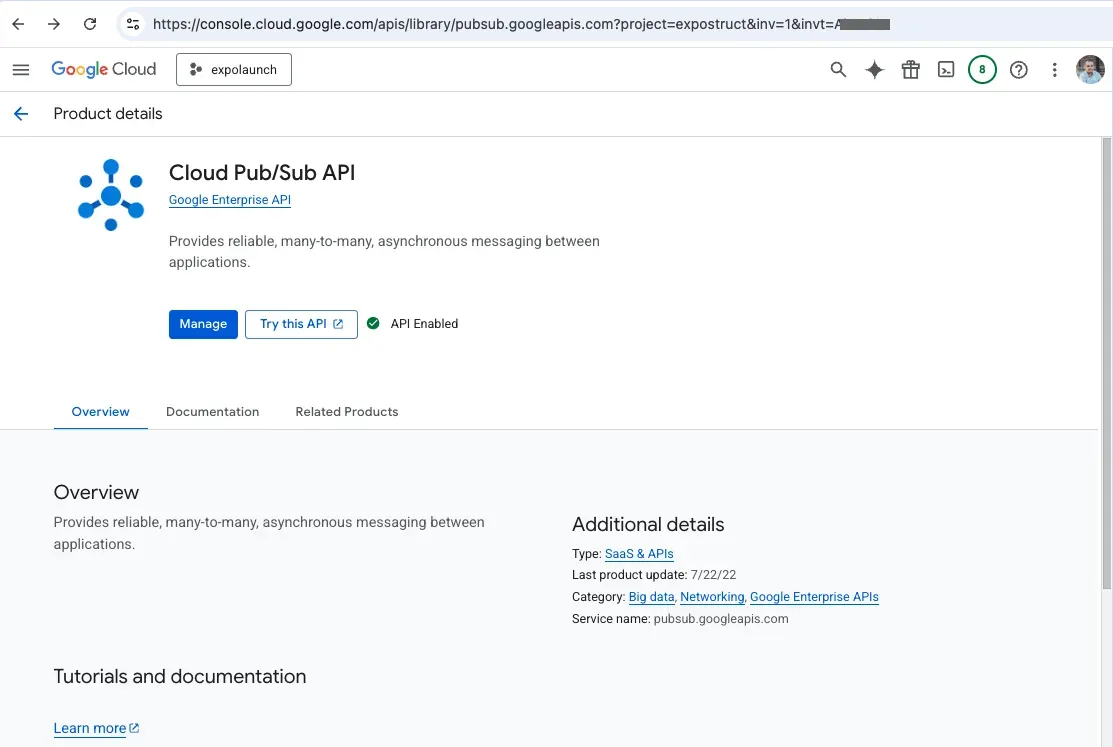Image resolution: width=1113 pixels, height=747 pixels.
Task: Click the user account avatar
Action: click(x=1090, y=70)
